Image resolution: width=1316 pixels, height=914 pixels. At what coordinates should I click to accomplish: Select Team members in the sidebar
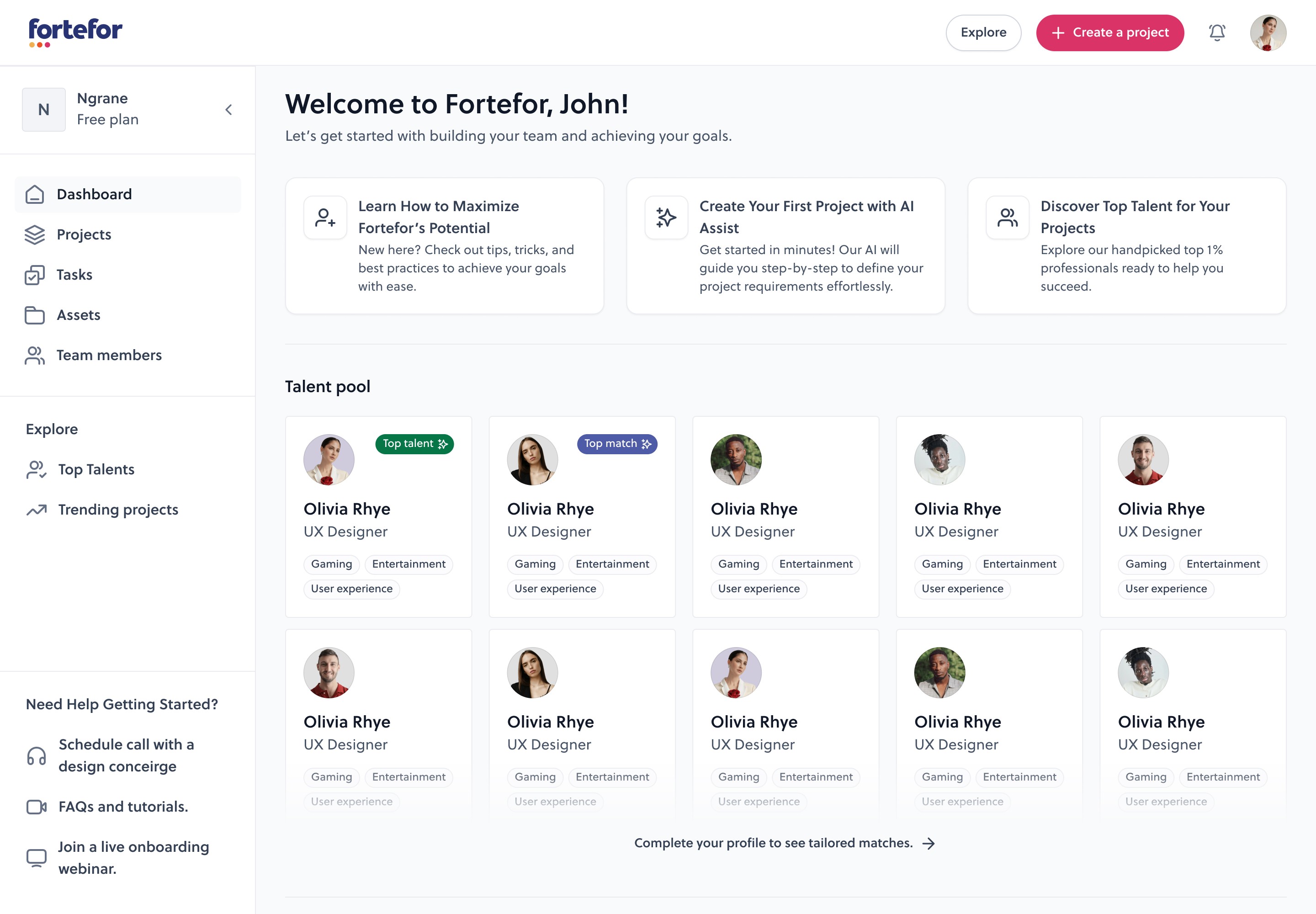109,355
